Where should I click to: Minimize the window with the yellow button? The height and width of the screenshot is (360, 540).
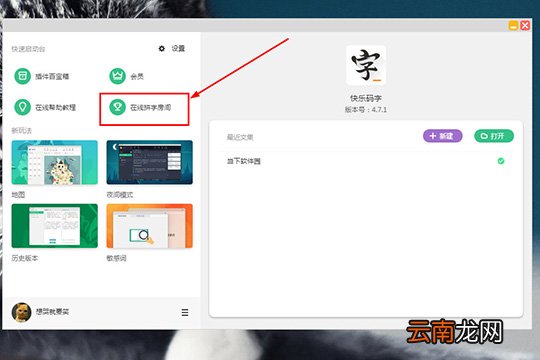[x=513, y=25]
